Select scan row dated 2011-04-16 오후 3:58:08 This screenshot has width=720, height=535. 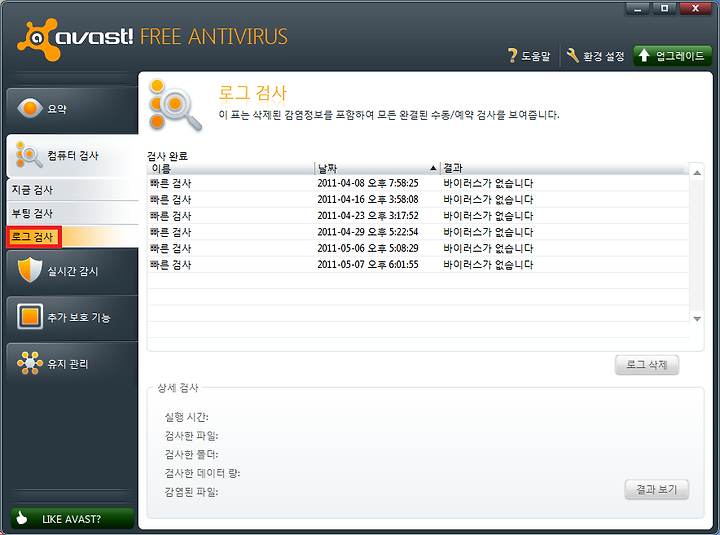[418, 199]
